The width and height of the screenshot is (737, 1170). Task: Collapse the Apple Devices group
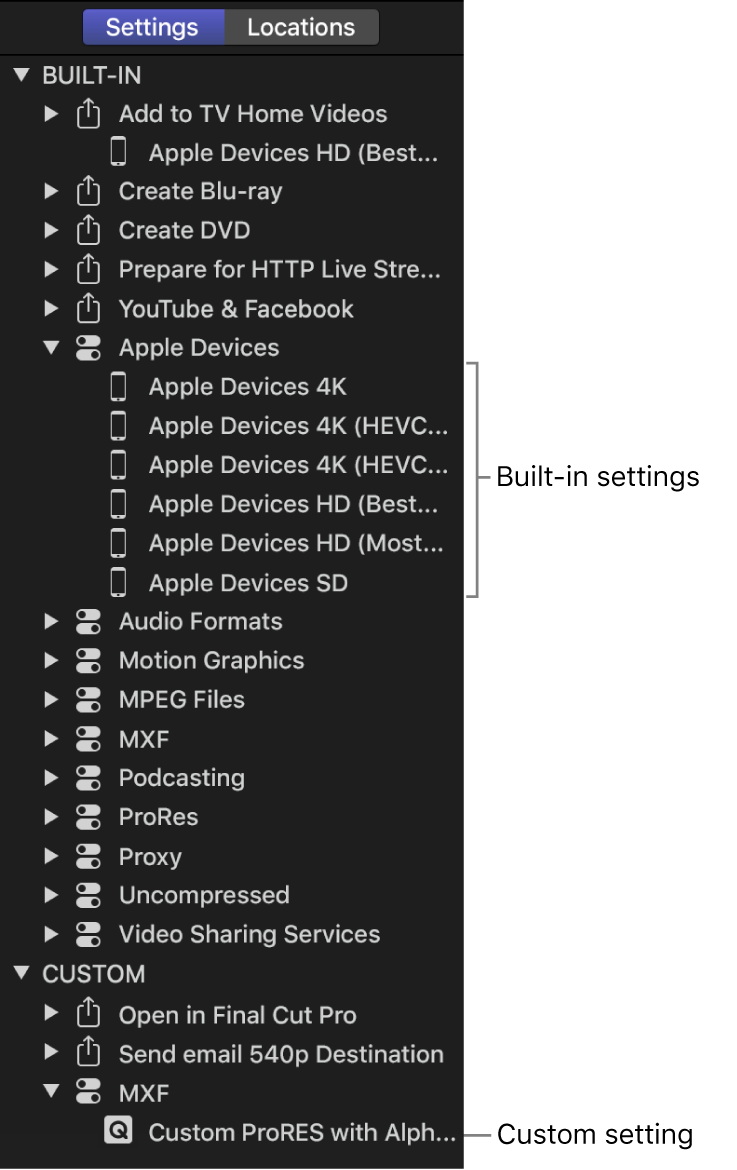pyautogui.click(x=51, y=348)
